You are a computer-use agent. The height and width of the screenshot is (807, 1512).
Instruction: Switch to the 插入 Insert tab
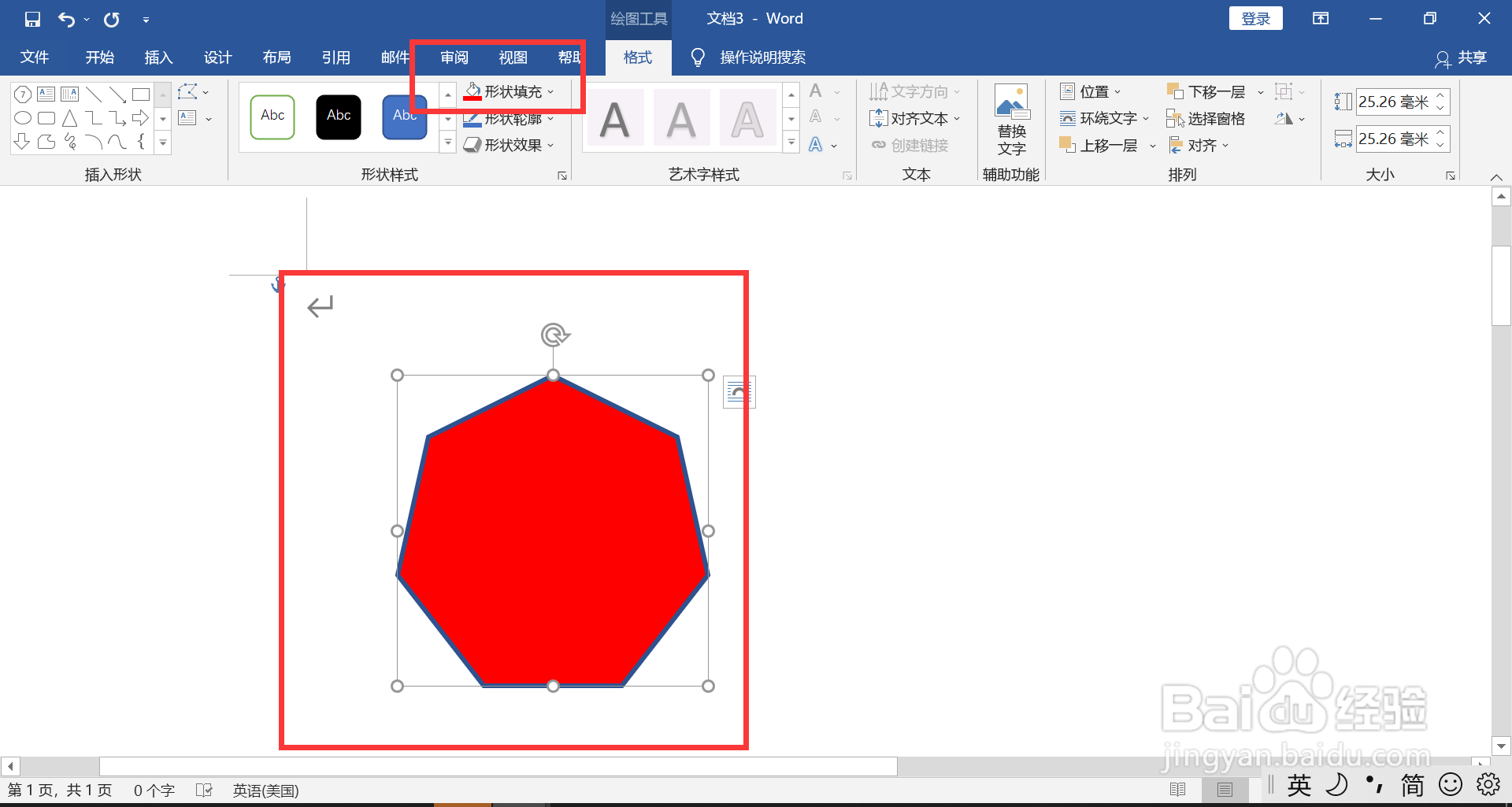click(158, 57)
